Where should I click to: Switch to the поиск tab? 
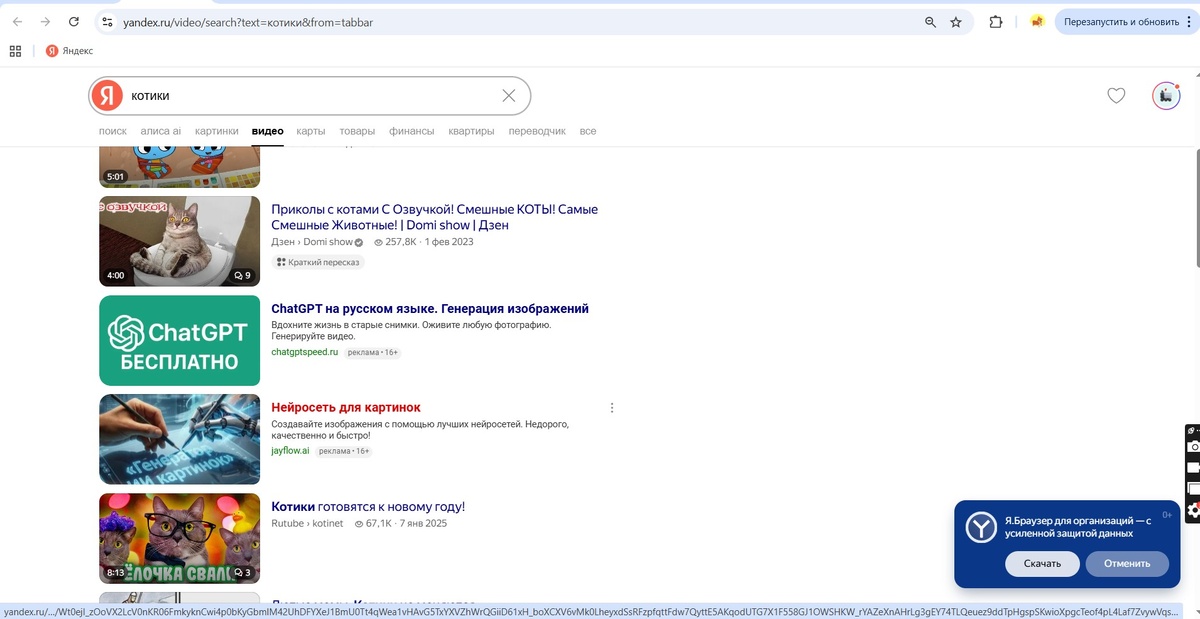coord(113,131)
